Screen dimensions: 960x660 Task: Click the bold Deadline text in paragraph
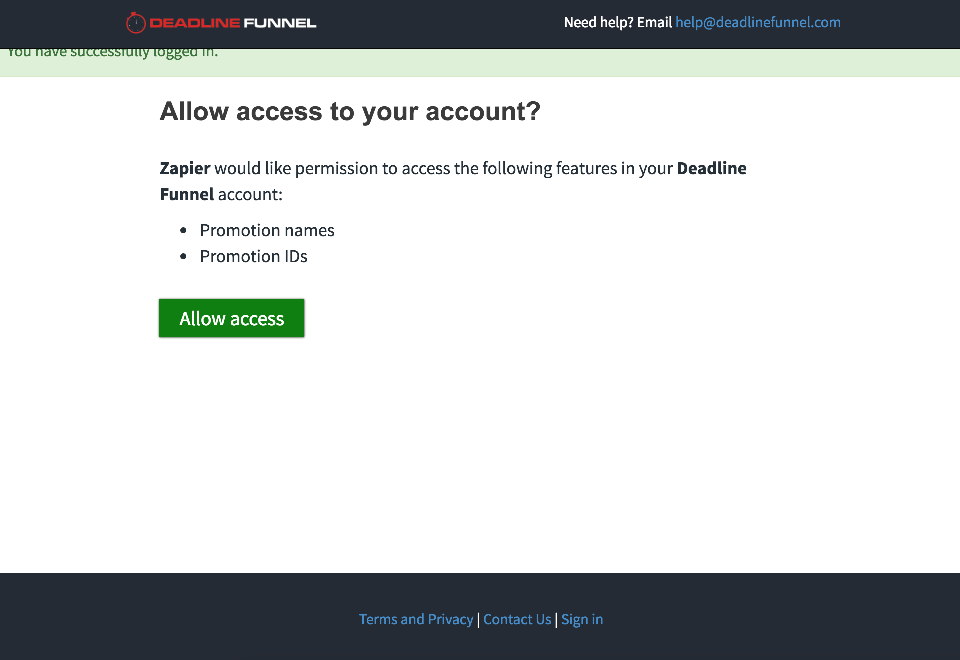click(711, 168)
